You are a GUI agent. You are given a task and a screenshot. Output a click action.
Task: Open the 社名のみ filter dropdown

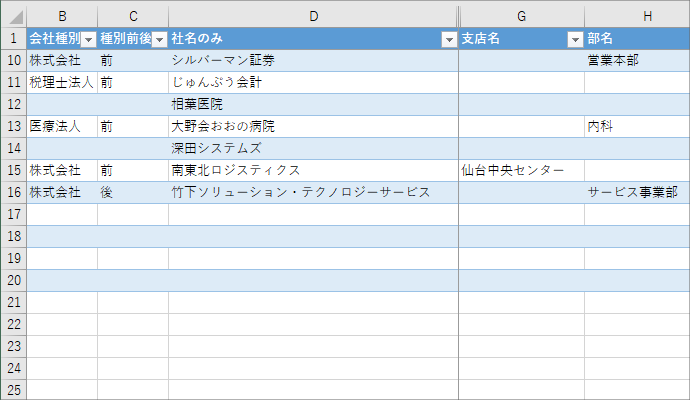tap(449, 40)
